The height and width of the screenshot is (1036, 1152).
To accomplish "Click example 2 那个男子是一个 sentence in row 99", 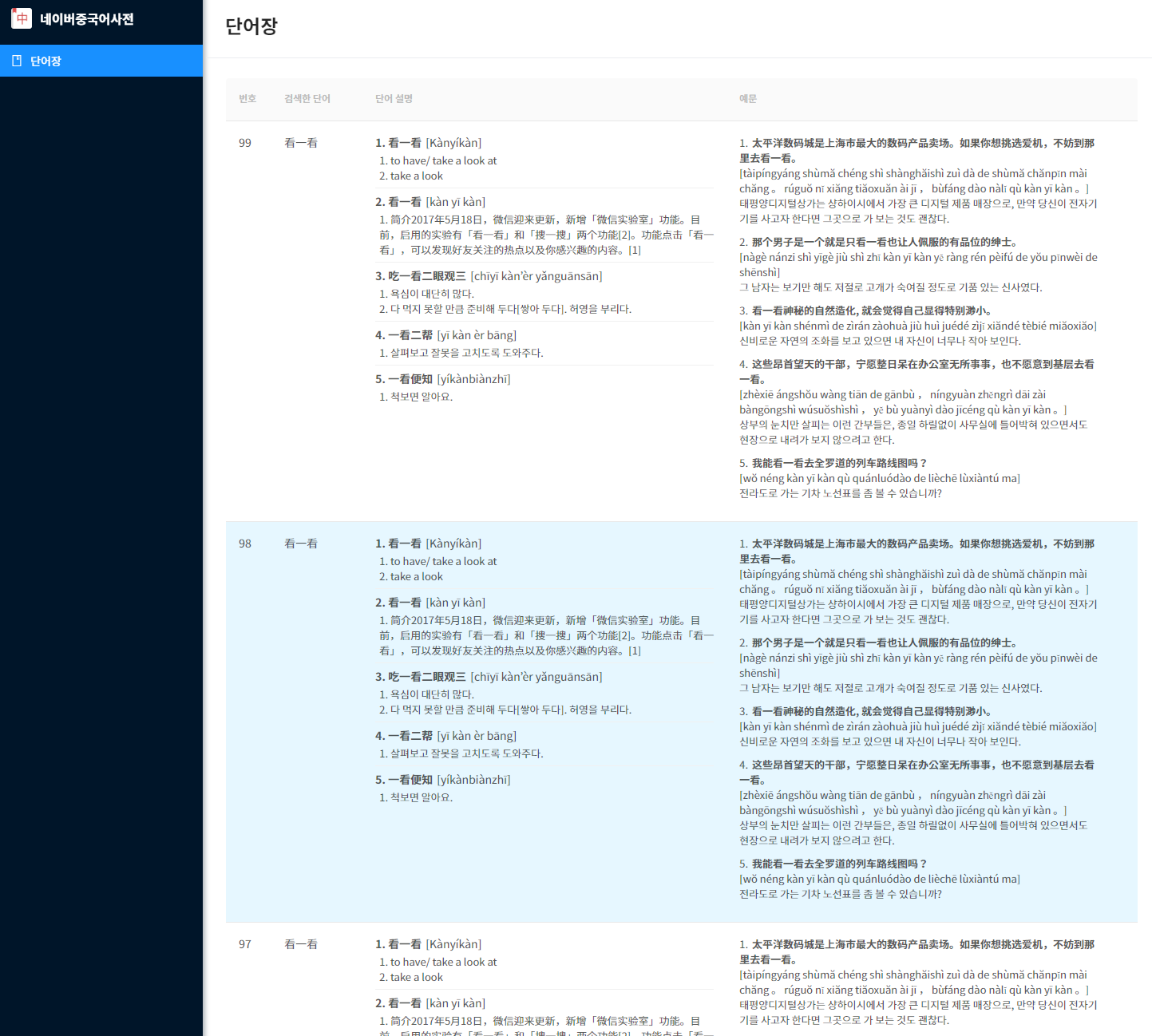I will 878,242.
